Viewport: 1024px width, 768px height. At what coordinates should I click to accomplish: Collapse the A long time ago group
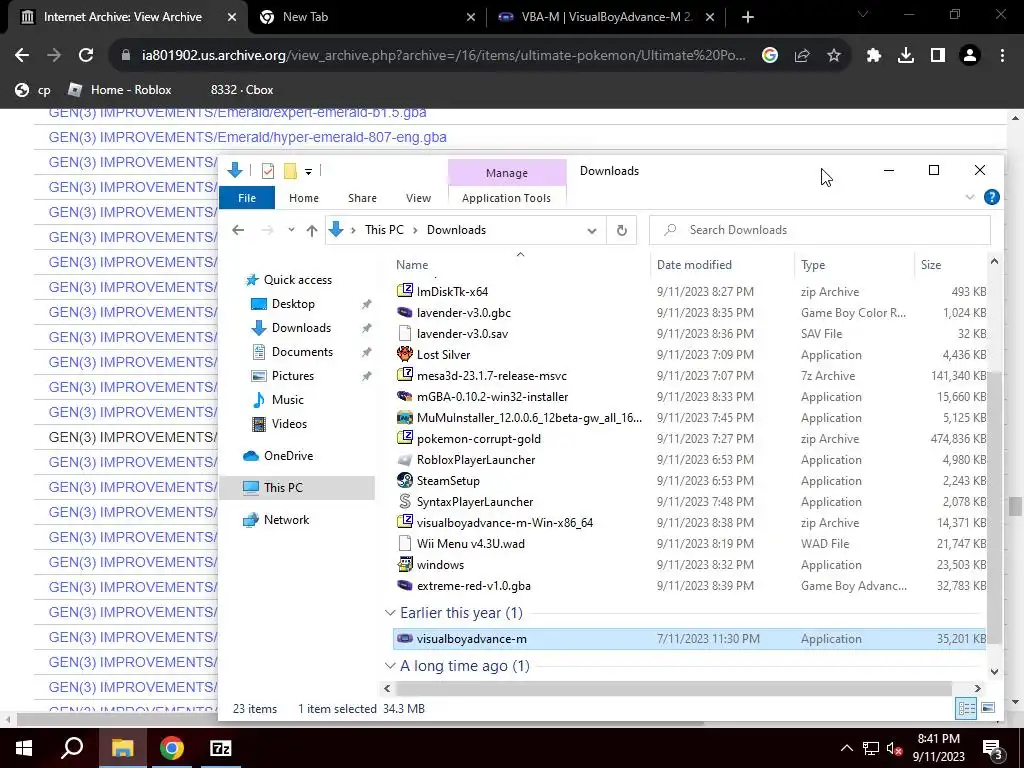click(390, 665)
